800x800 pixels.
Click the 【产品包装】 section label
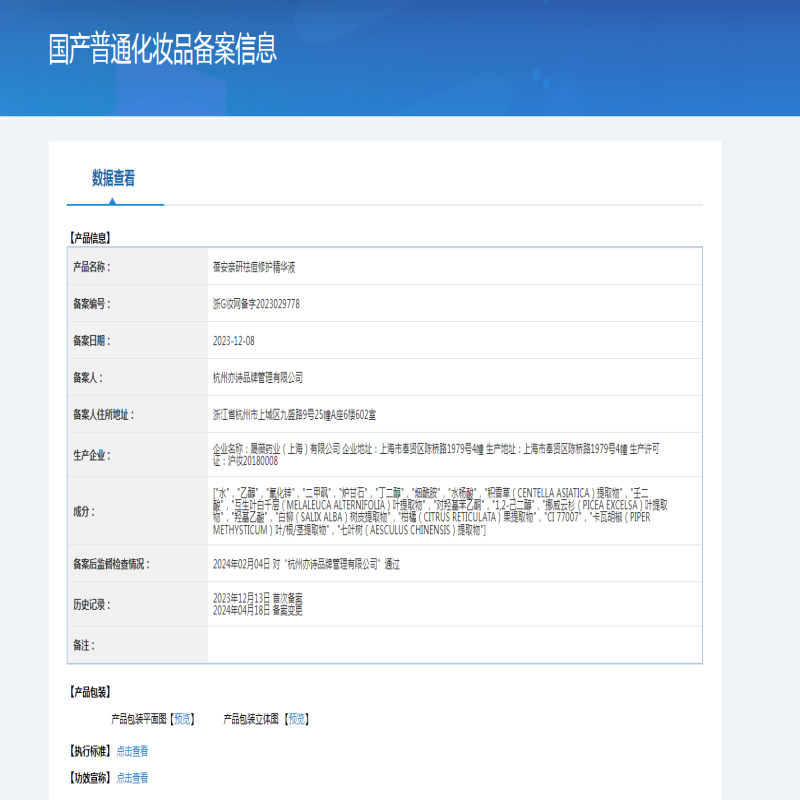point(92,690)
